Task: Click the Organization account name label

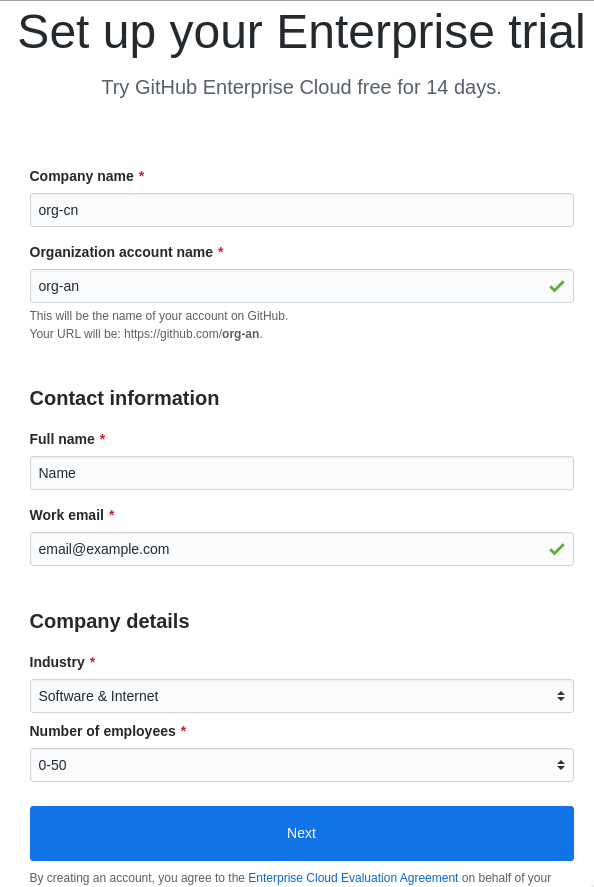Action: (121, 252)
